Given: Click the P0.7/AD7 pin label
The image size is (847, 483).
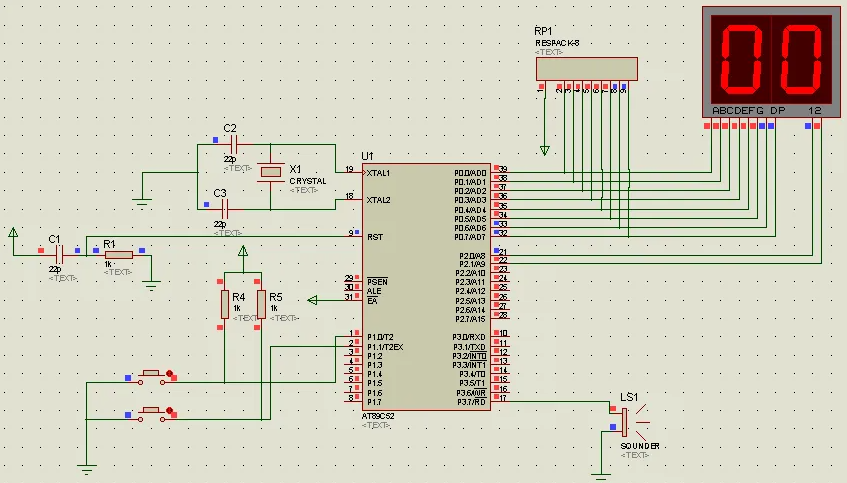Looking at the screenshot, I should point(470,237).
